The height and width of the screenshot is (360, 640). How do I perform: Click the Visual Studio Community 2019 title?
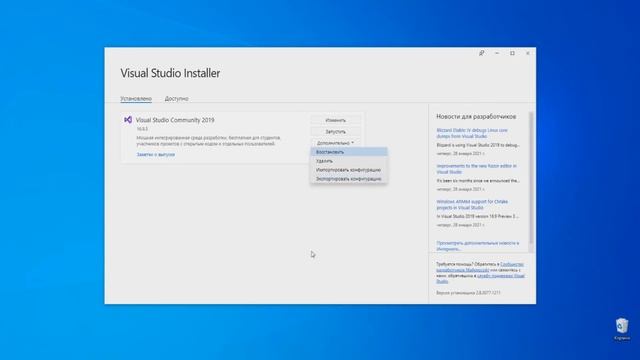(175, 120)
